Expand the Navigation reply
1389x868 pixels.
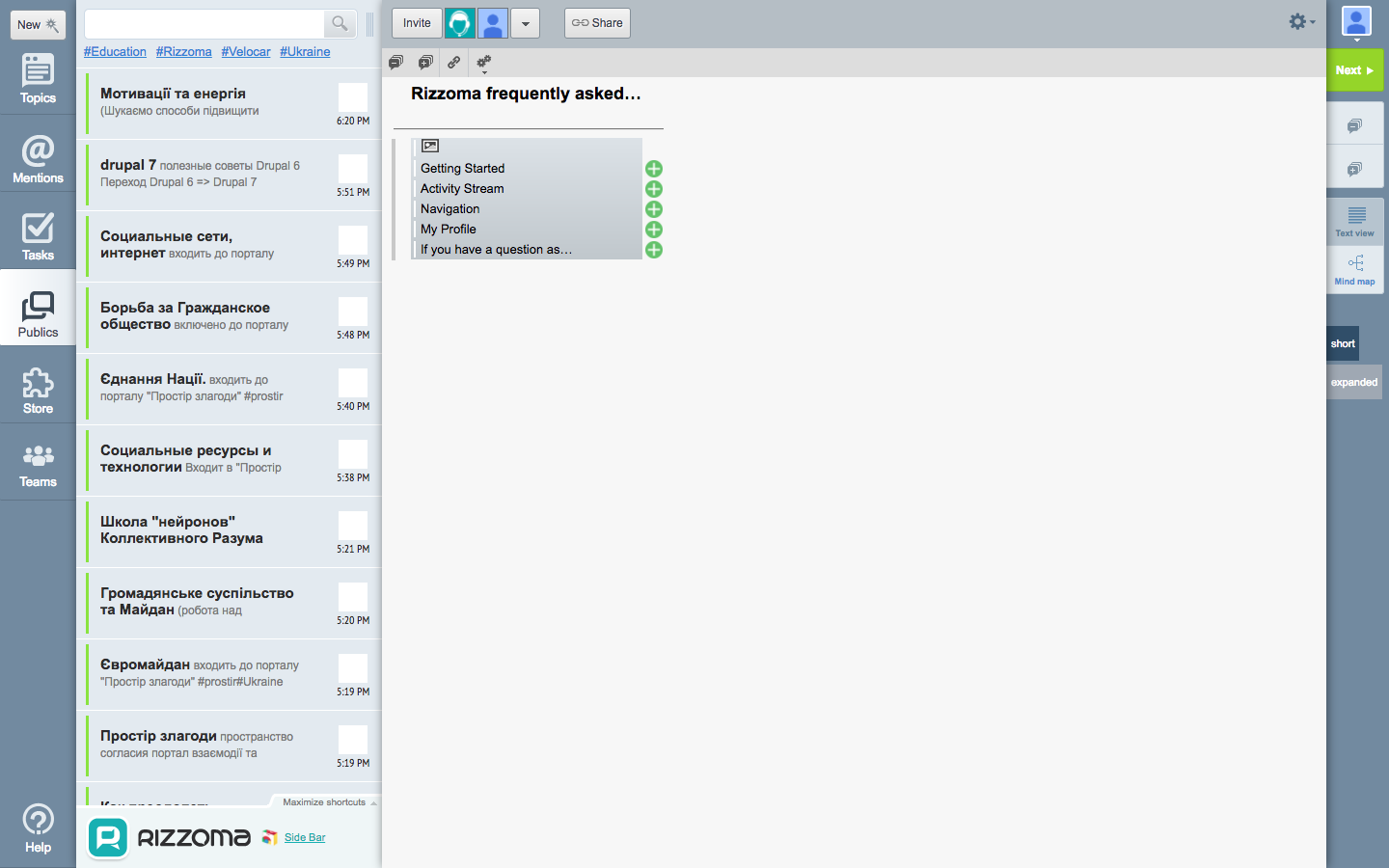(x=654, y=209)
